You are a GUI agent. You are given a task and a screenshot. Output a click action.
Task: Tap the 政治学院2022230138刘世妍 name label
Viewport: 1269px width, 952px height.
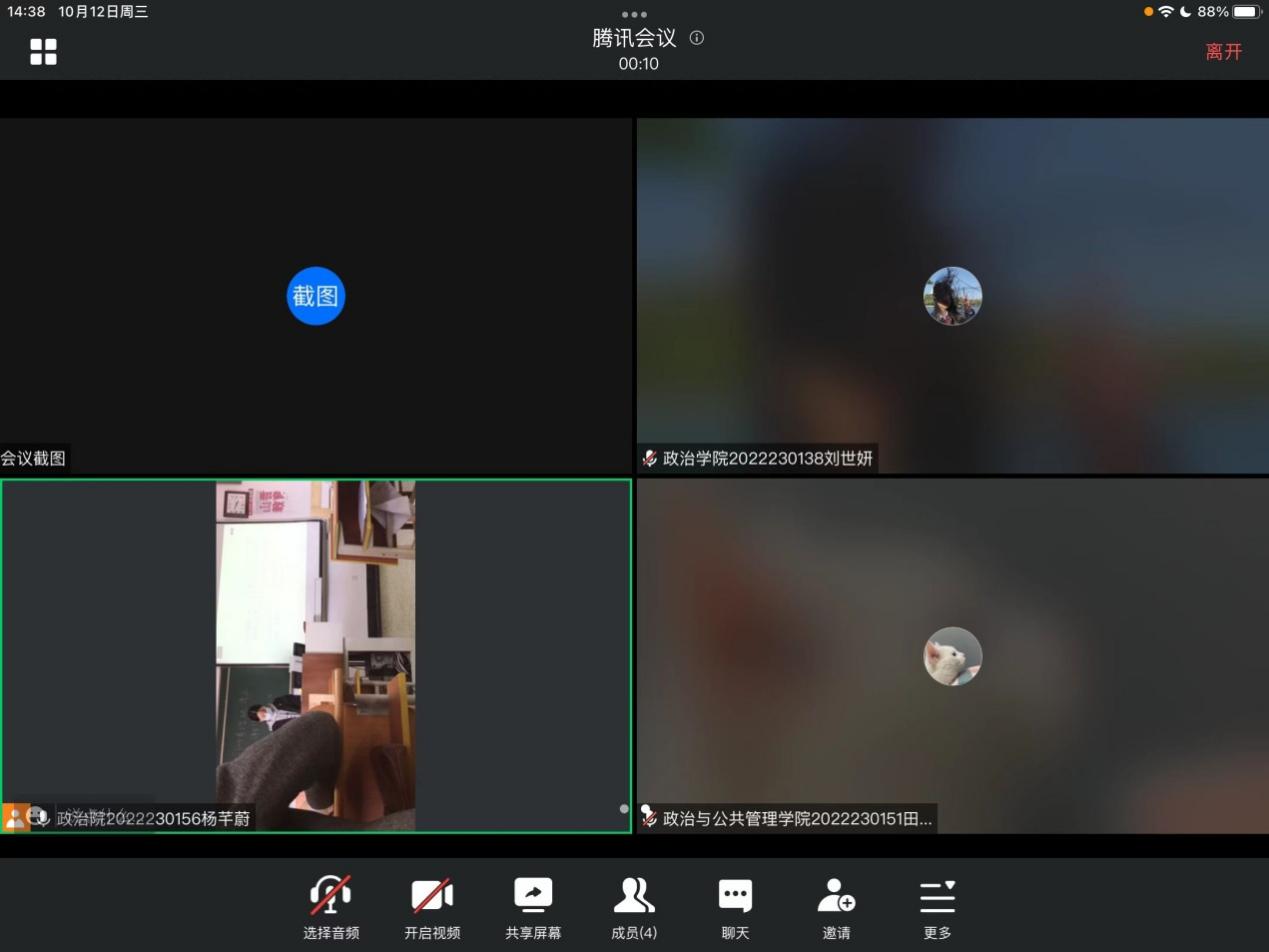point(767,459)
